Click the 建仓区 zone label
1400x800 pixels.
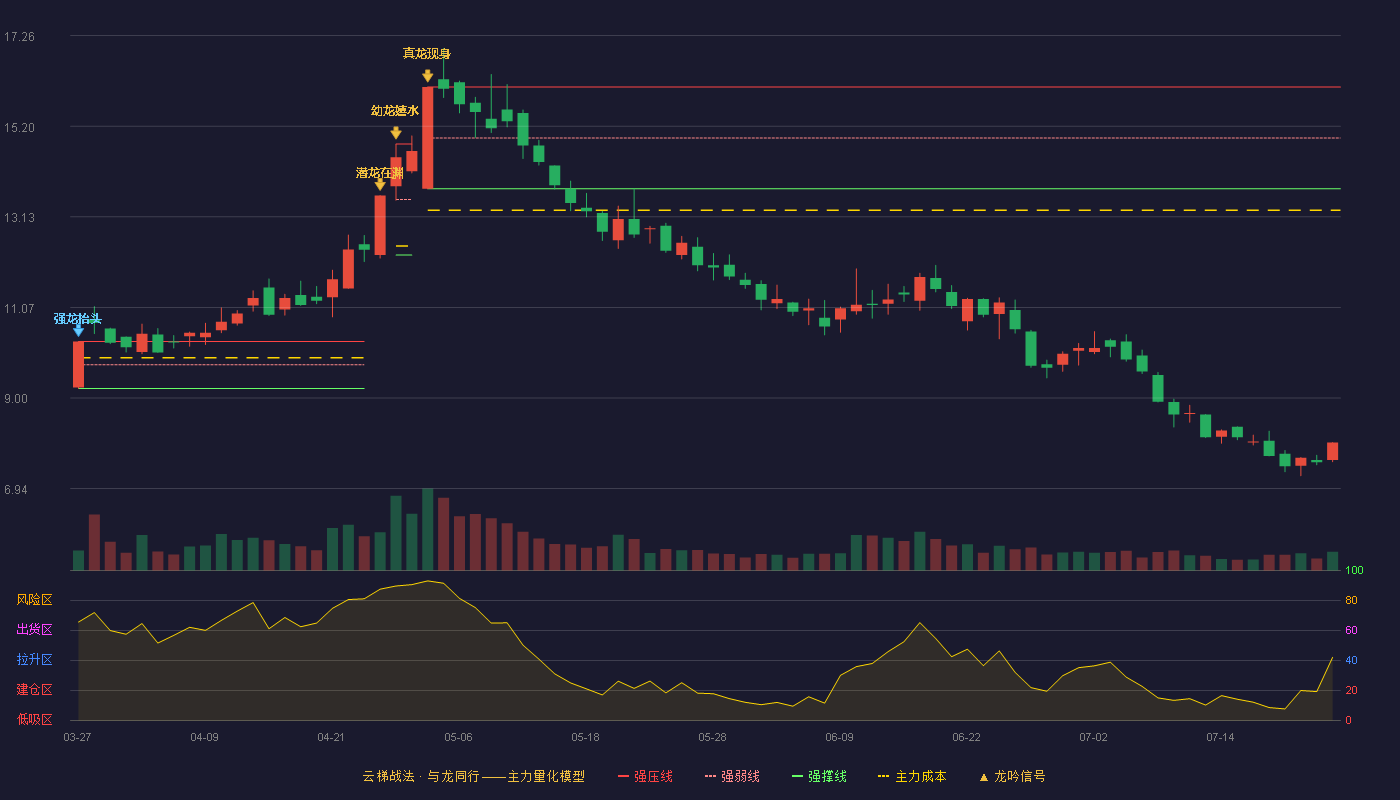34,690
